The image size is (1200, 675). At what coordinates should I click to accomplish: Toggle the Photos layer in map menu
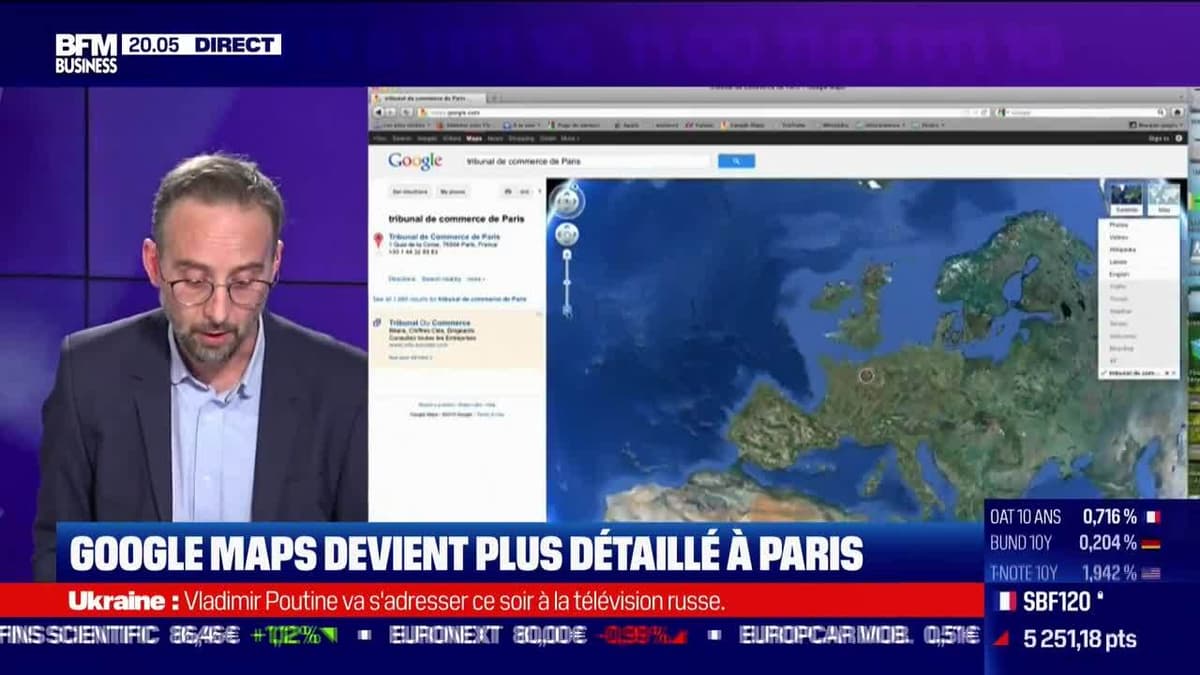coord(1117,224)
